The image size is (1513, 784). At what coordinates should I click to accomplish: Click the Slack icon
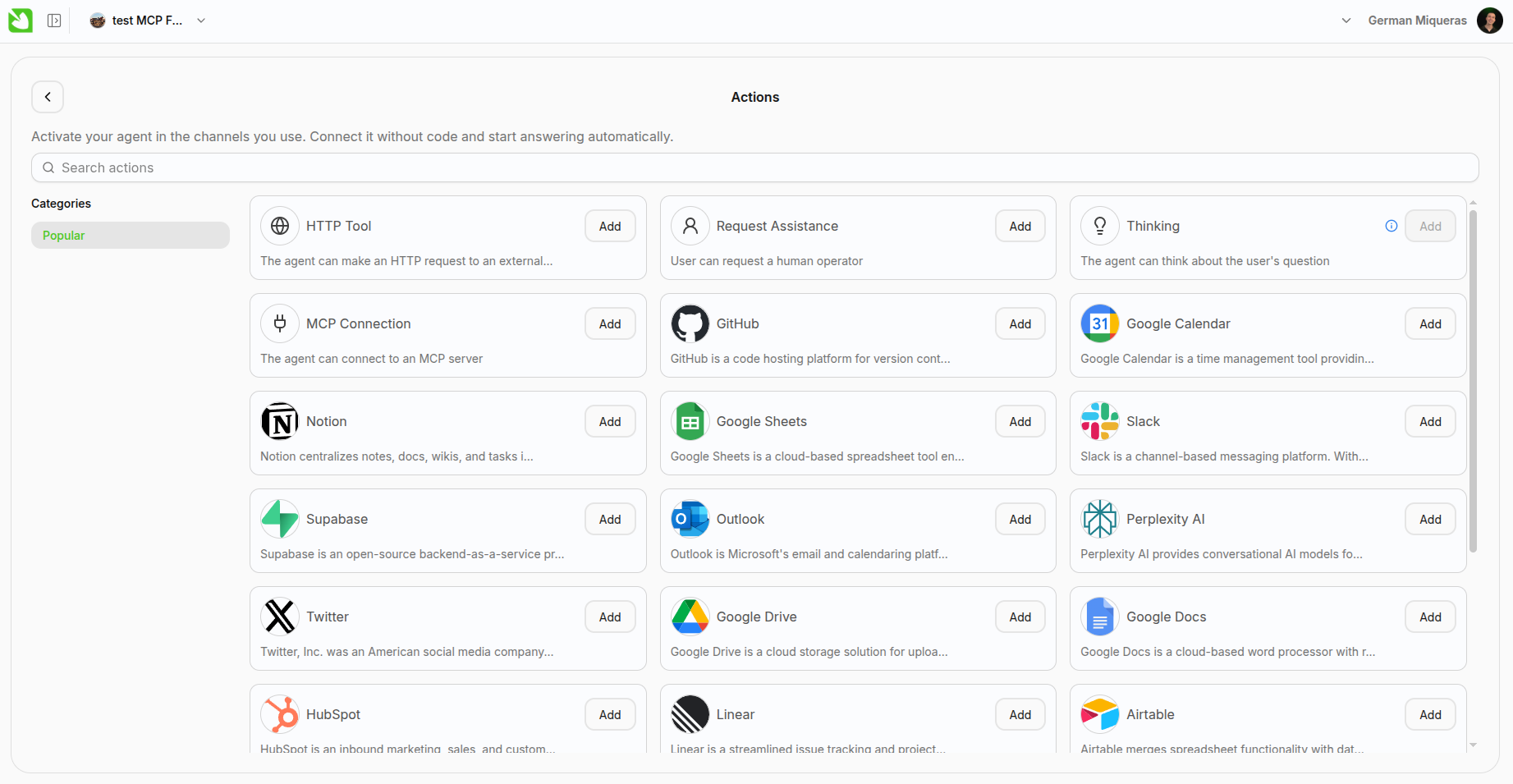(x=1099, y=421)
